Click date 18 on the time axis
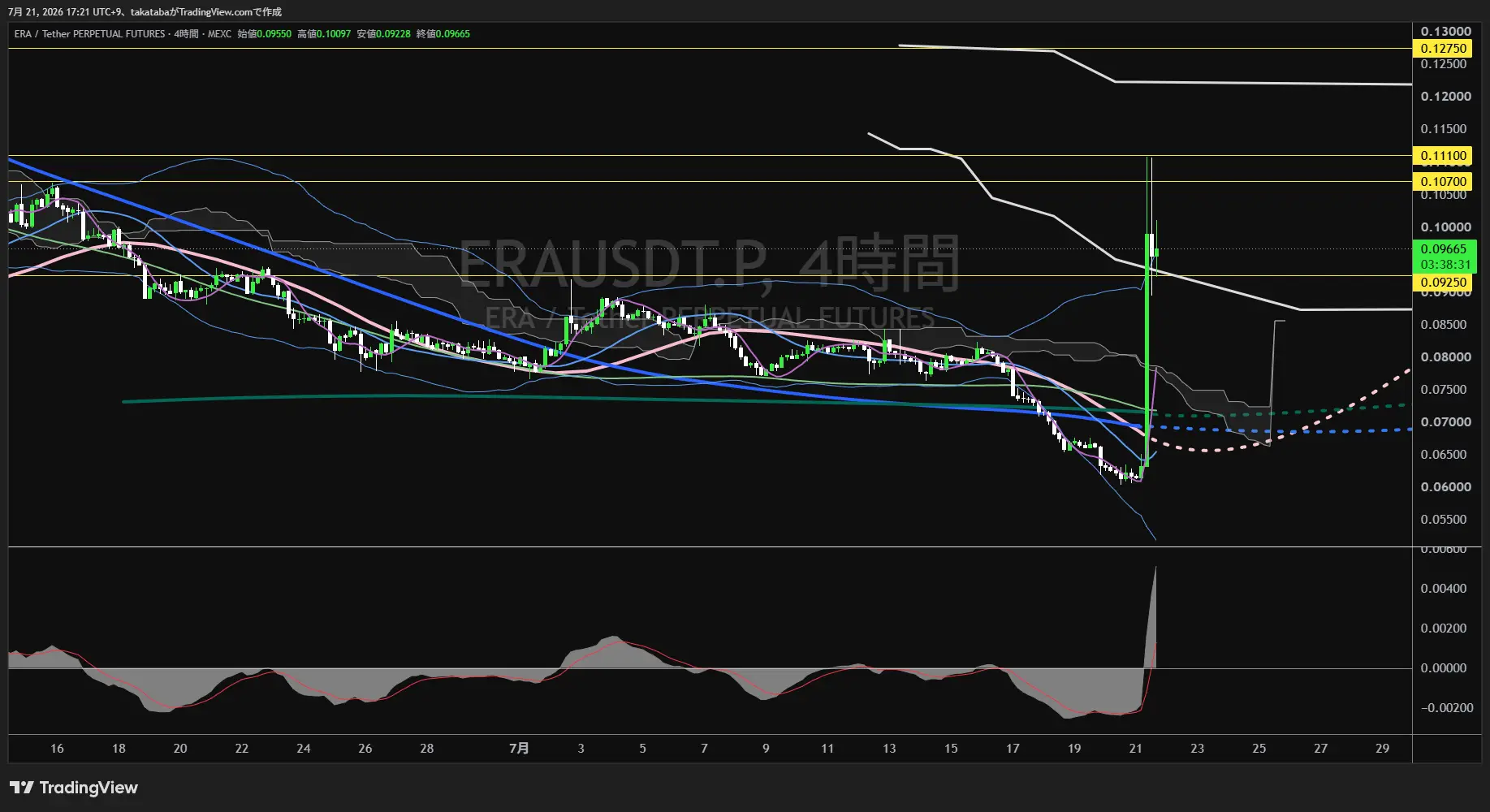1490x812 pixels. click(119, 749)
